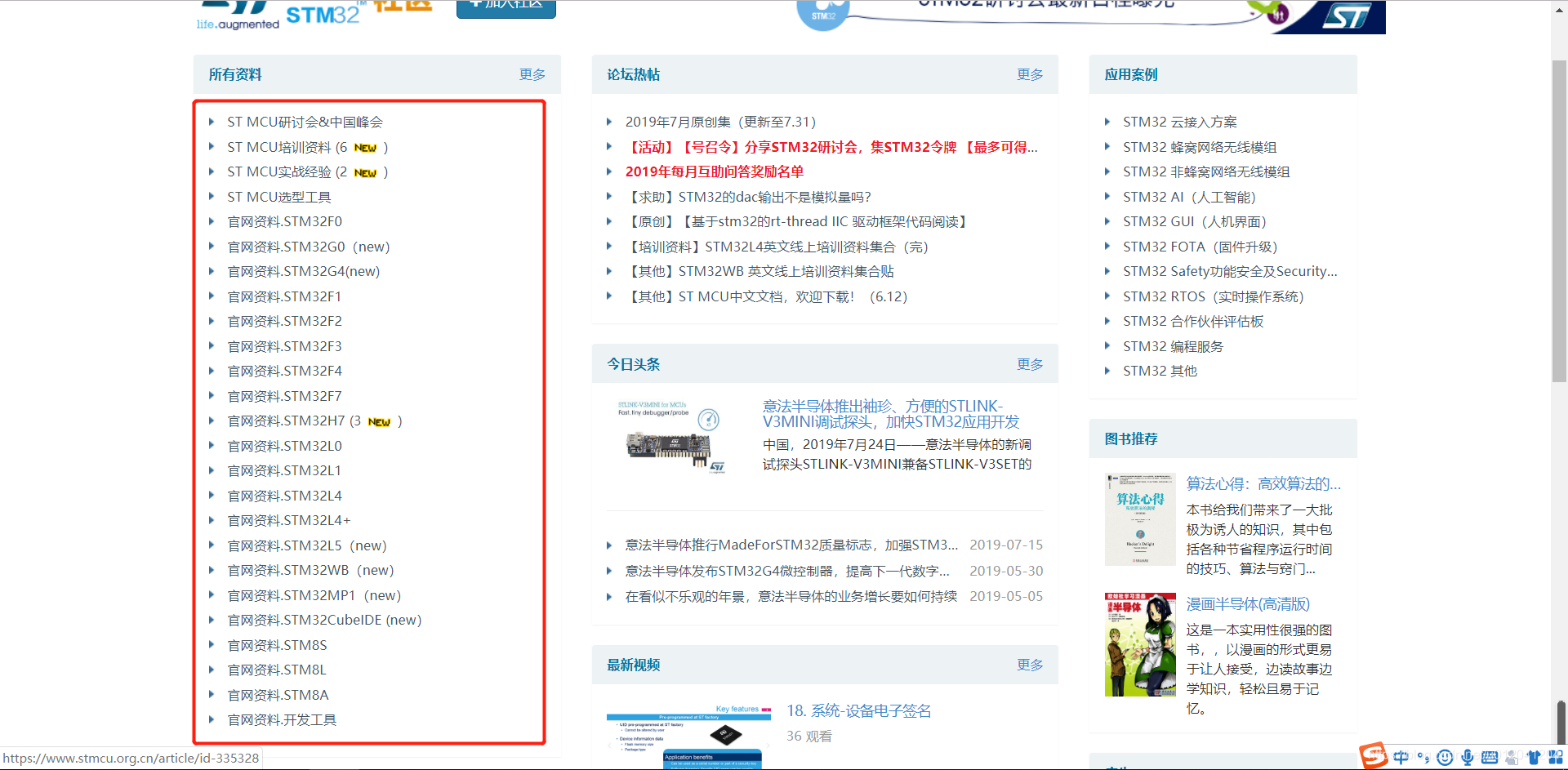Open 【培训资料】STM32L4英文线上培训 post
The height and width of the screenshot is (770, 1568).
(x=777, y=247)
